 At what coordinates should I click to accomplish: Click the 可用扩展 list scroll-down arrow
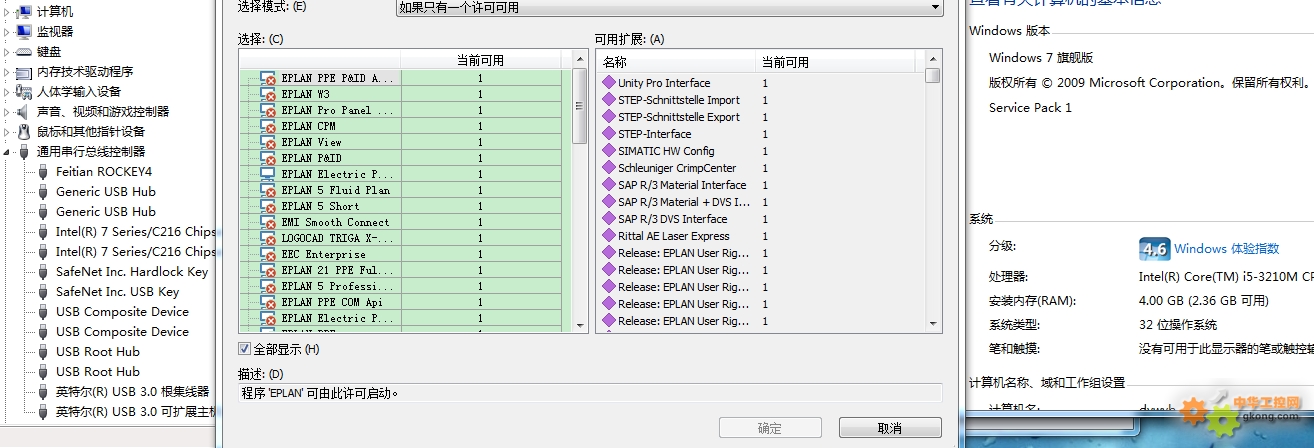tap(933, 324)
